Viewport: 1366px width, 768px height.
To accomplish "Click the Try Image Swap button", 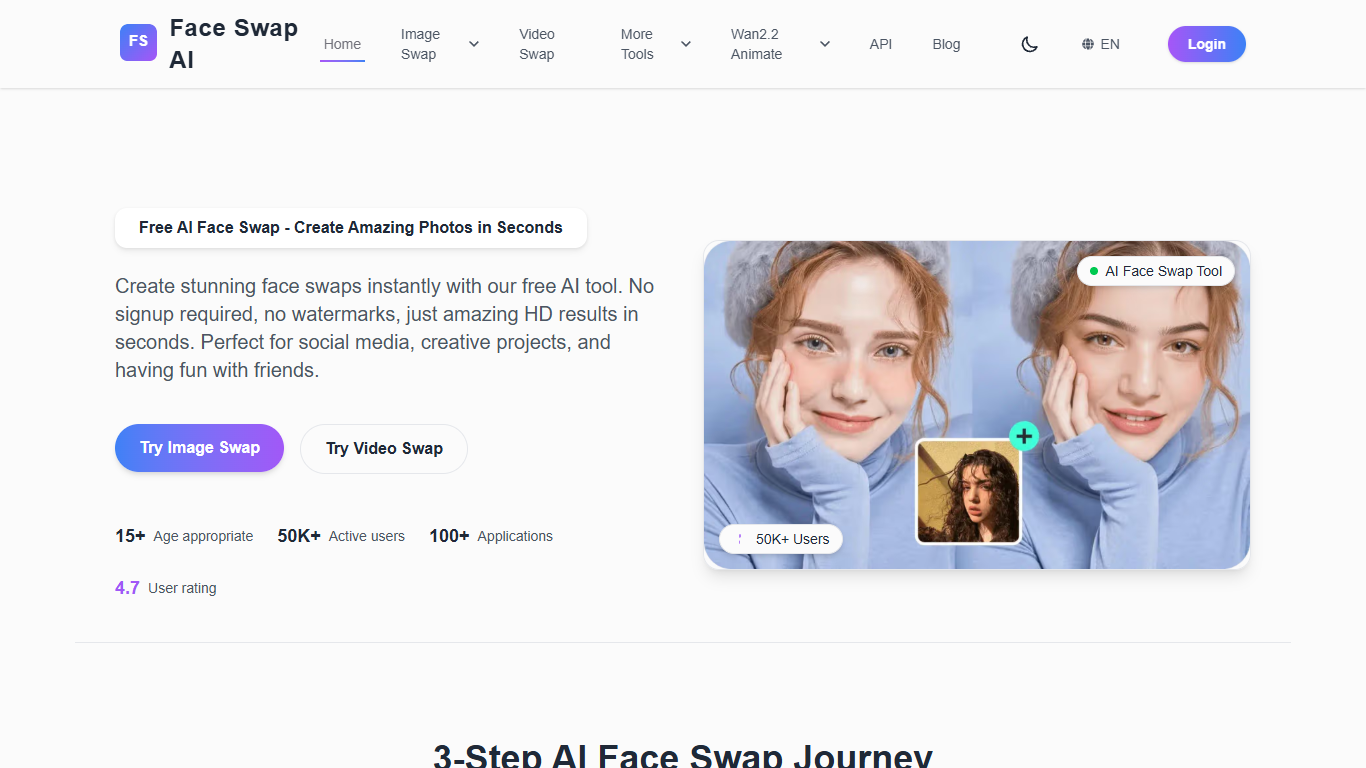I will tap(199, 448).
